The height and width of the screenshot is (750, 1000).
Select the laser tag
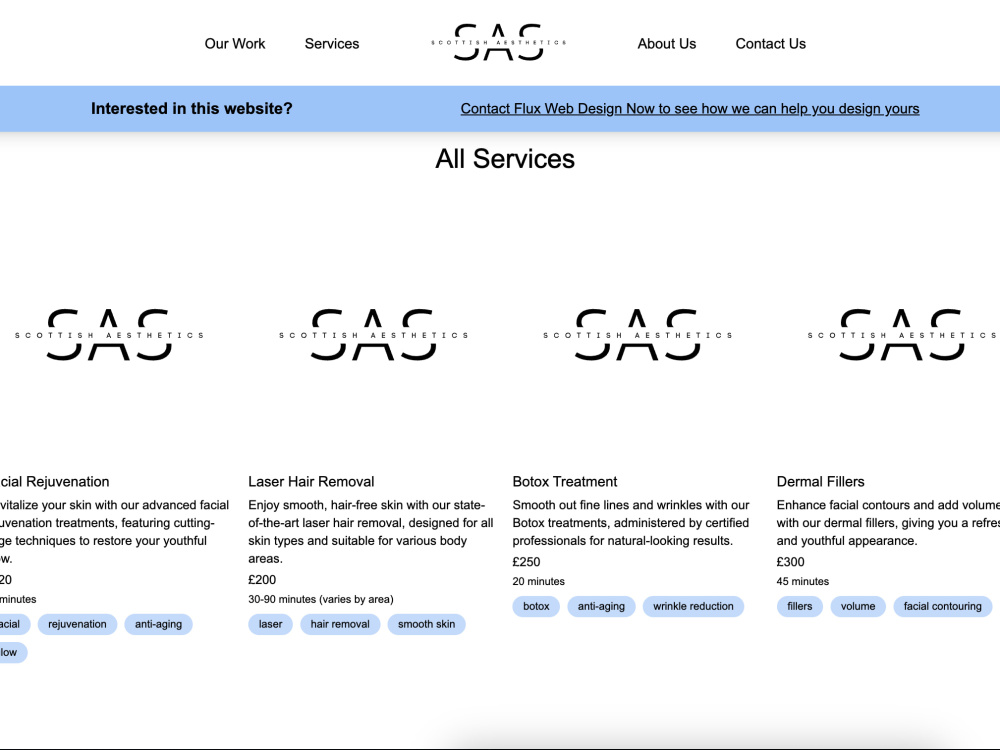[270, 624]
